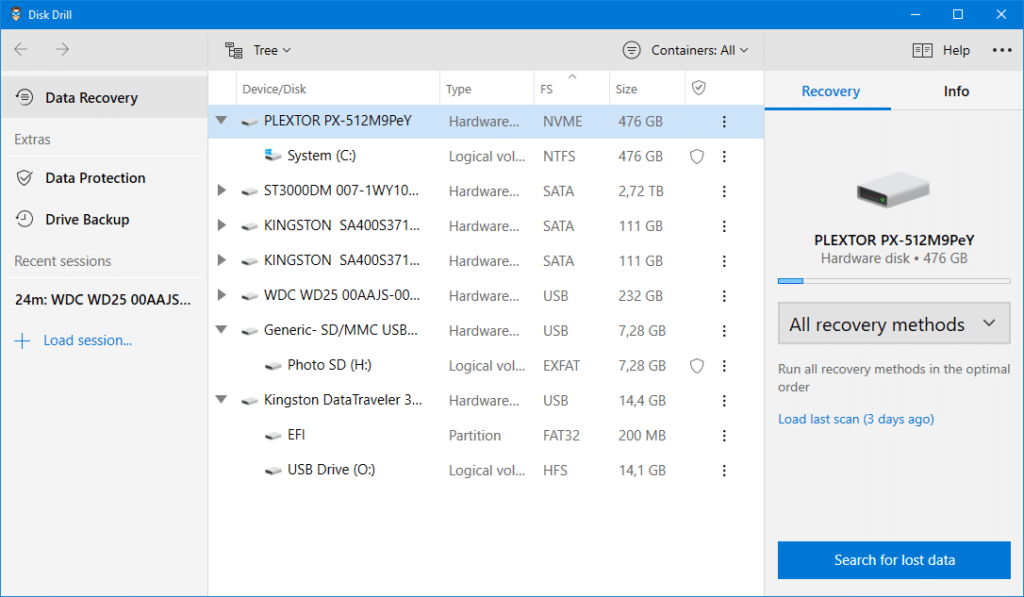Screen dimensions: 1024x597
Task: Click the Tree view icon in the toolbar
Action: click(x=235, y=49)
